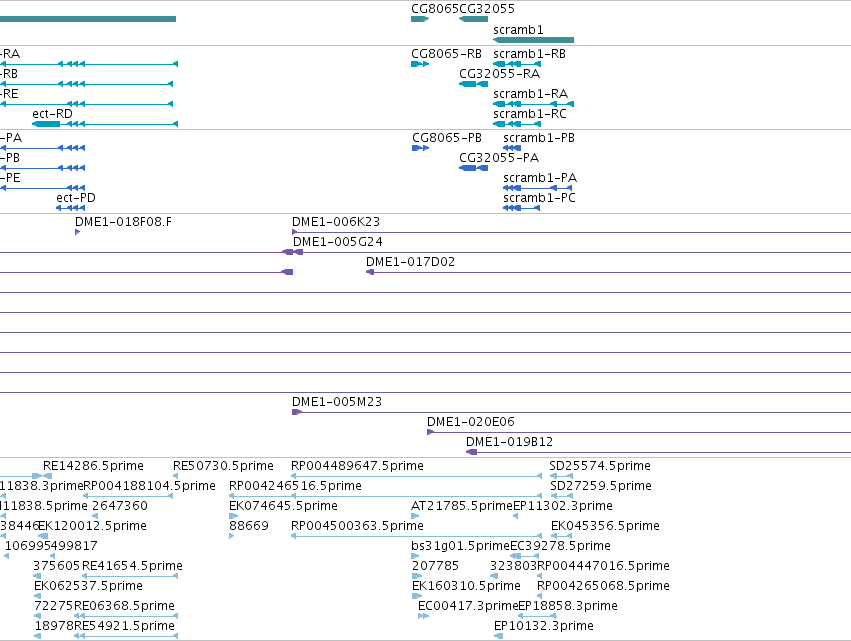Select the CG32055 gene arrow glyph
The height and width of the screenshot is (641, 851).
pos(473,19)
